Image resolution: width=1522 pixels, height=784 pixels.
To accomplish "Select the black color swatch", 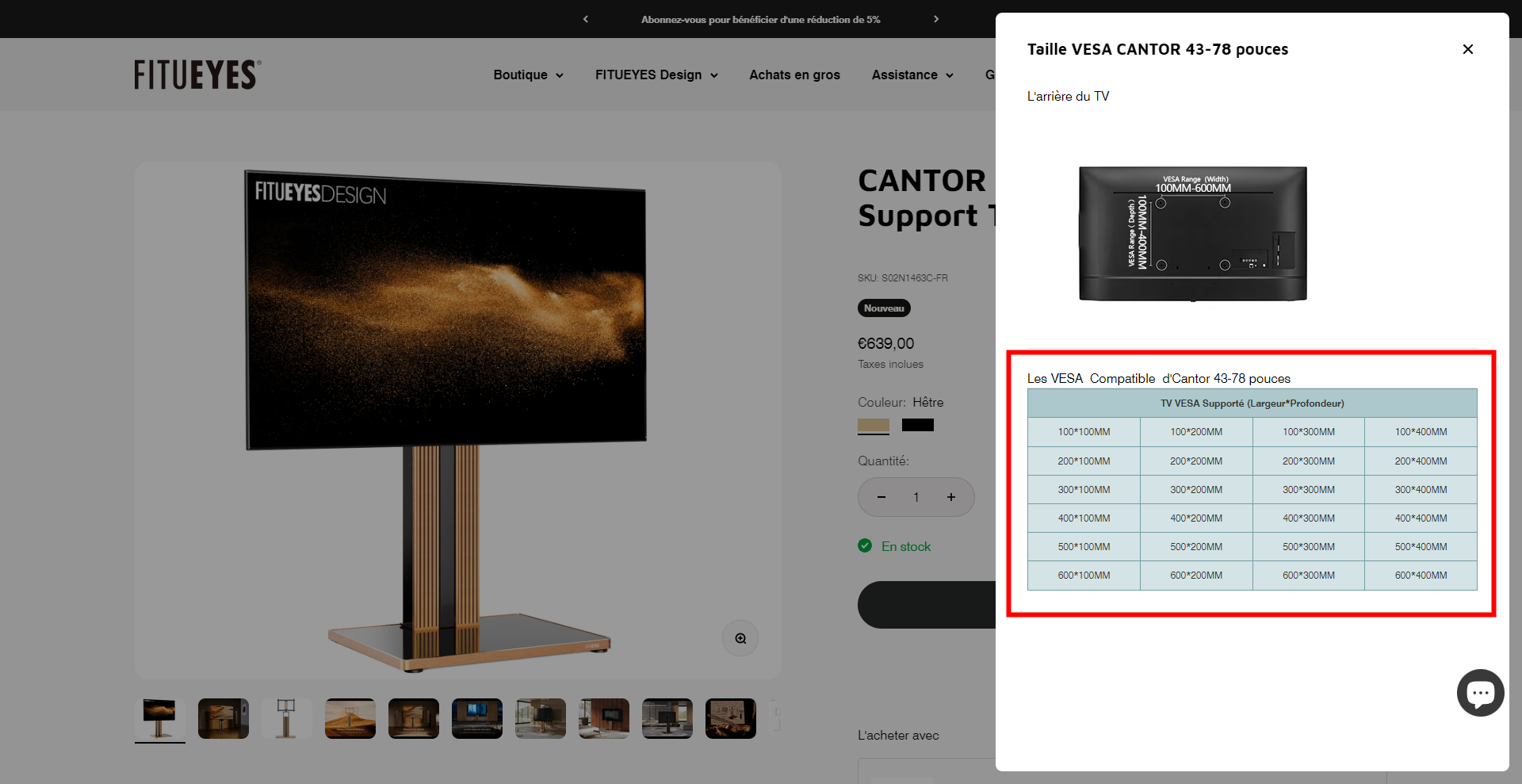I will 917,425.
